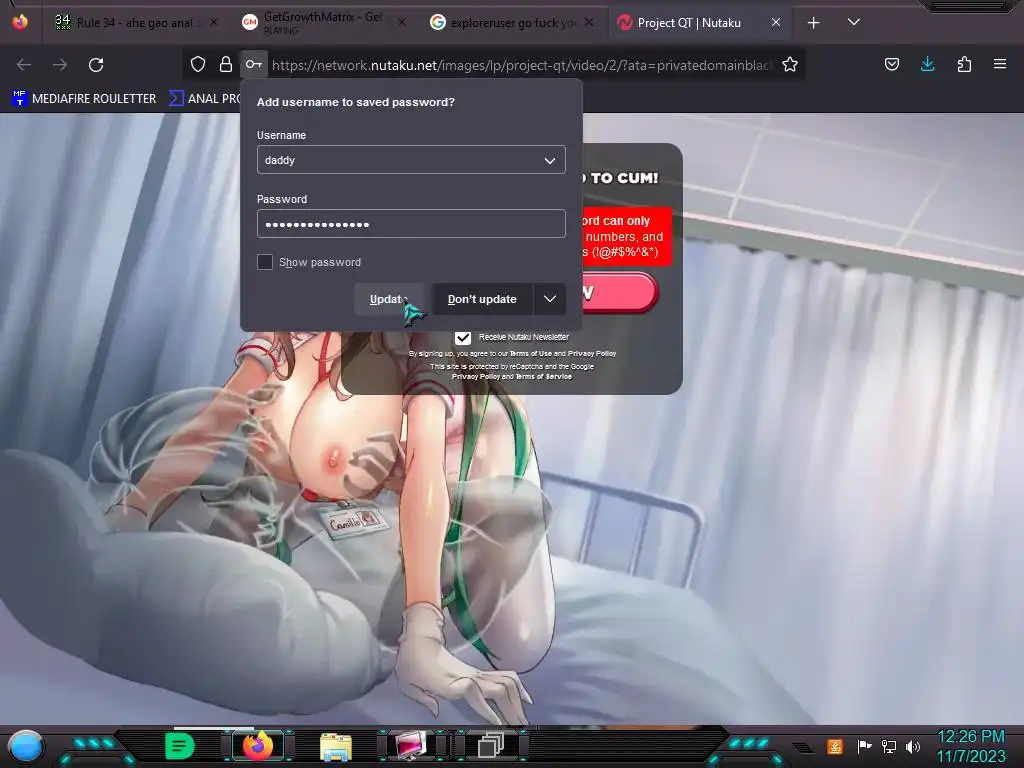Toggle the Show password checkbox
Image resolution: width=1024 pixels, height=768 pixels.
click(264, 262)
